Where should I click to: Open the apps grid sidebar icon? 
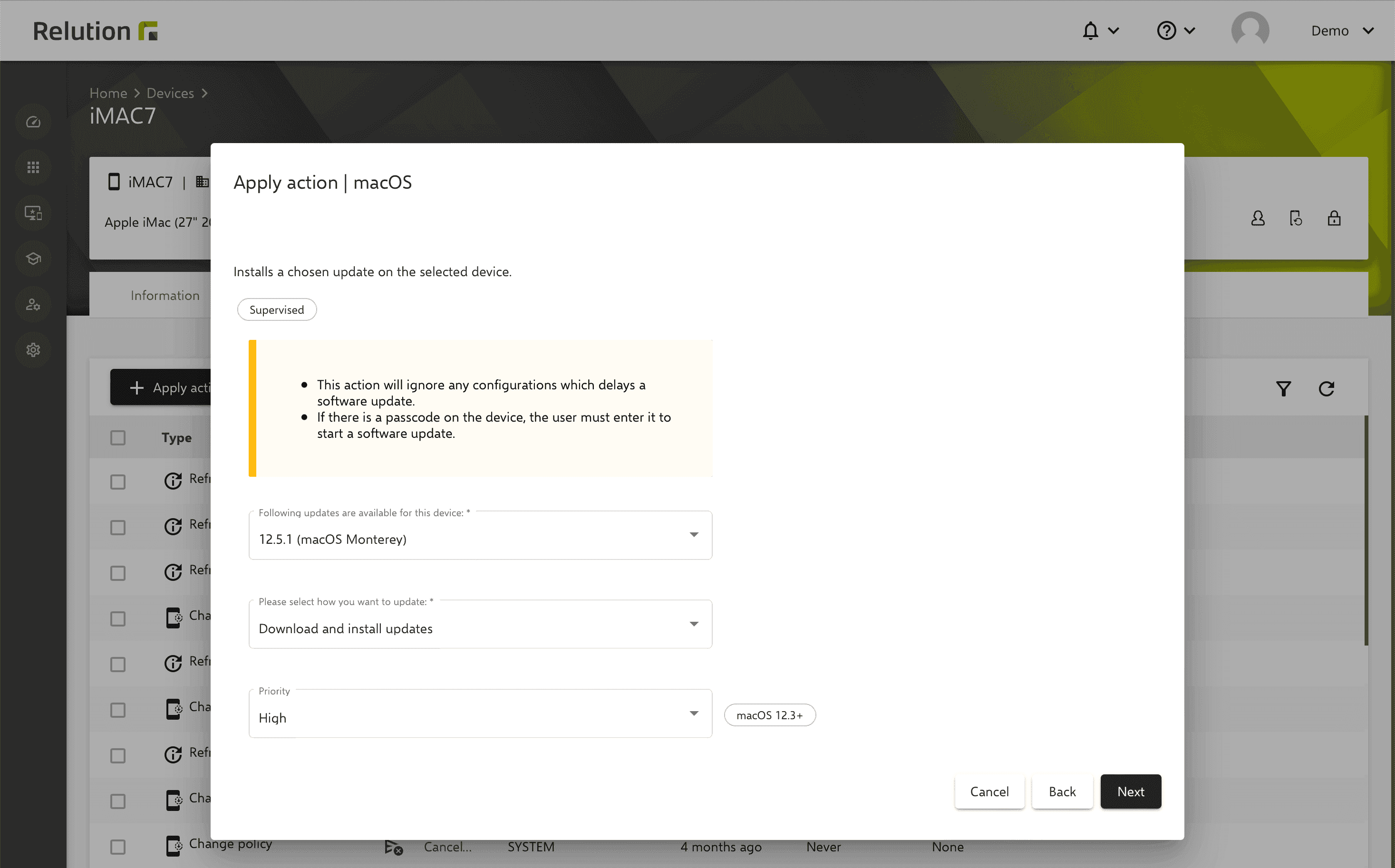(33, 168)
